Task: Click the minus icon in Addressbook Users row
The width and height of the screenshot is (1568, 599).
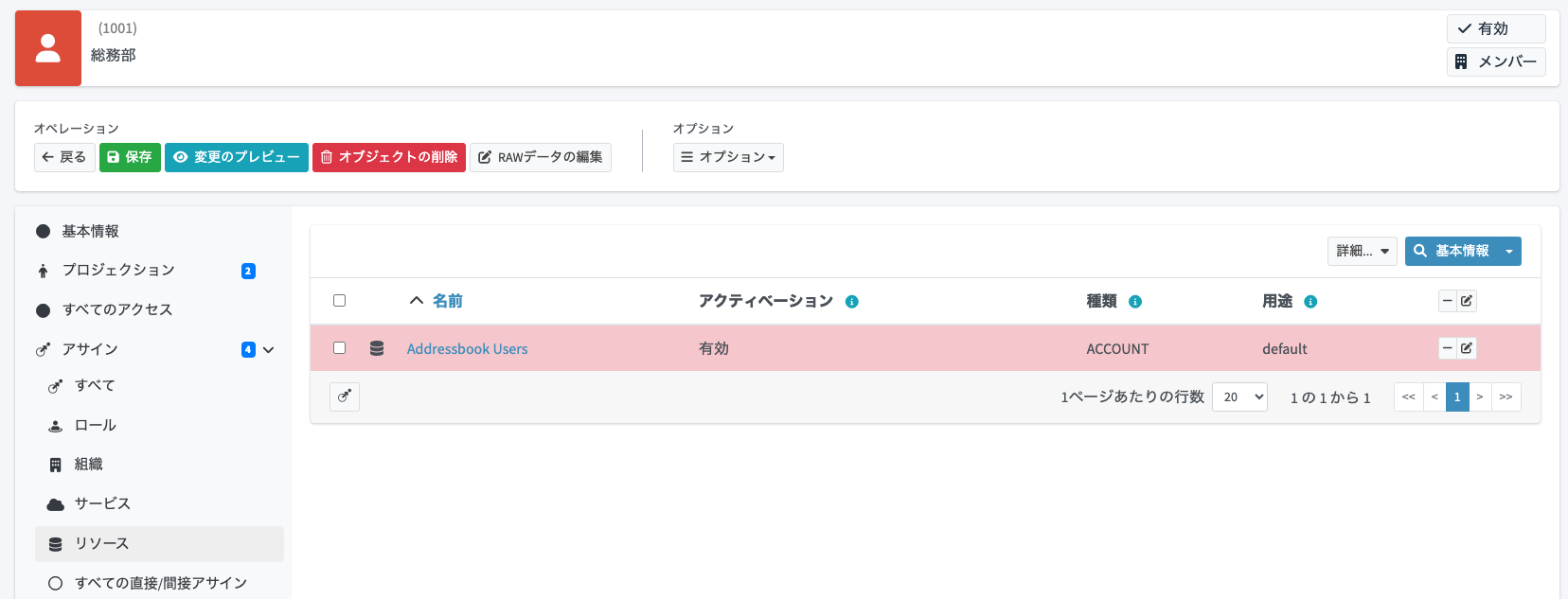Action: point(1447,348)
